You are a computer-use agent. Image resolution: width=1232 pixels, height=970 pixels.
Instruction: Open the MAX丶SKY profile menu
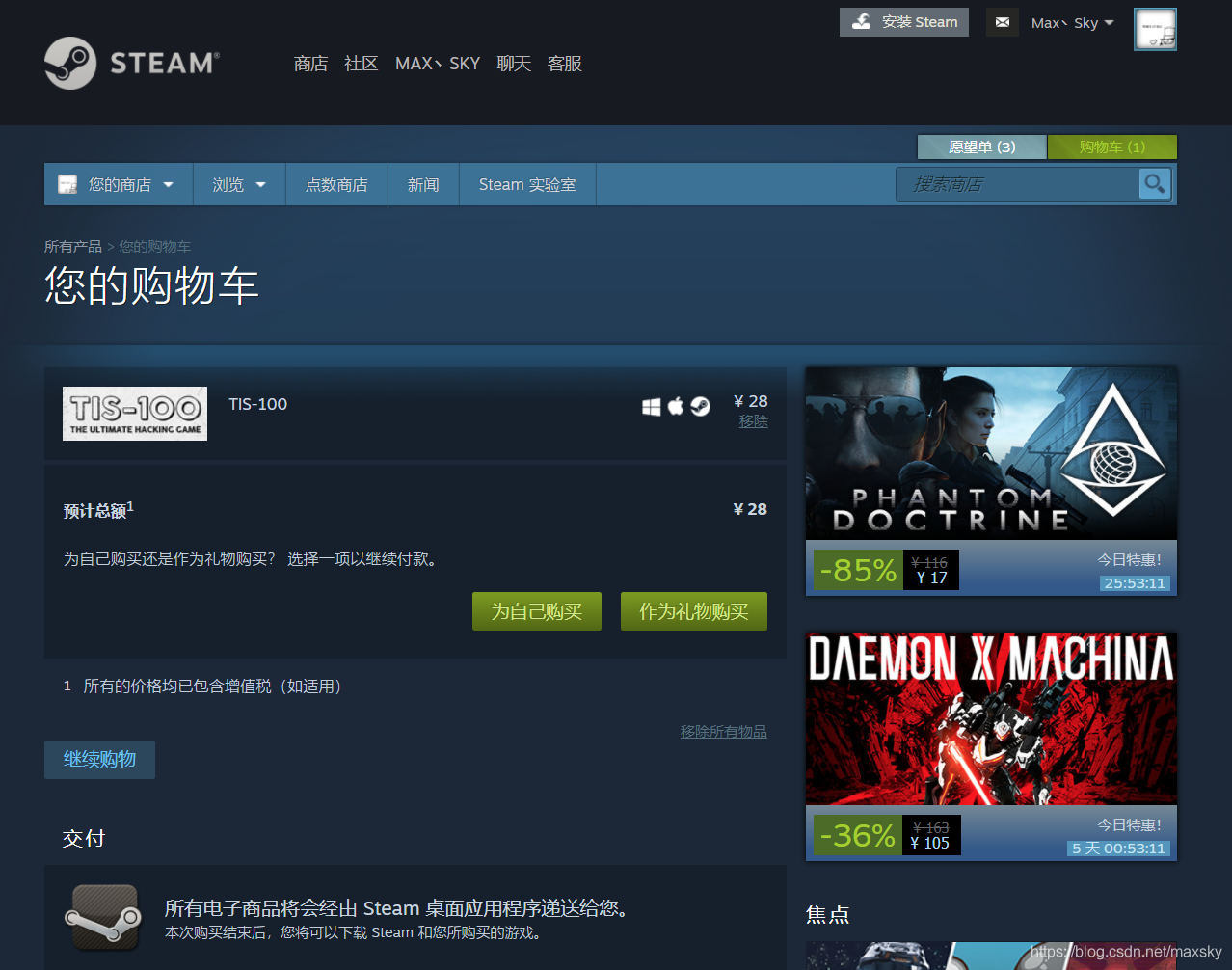click(437, 64)
